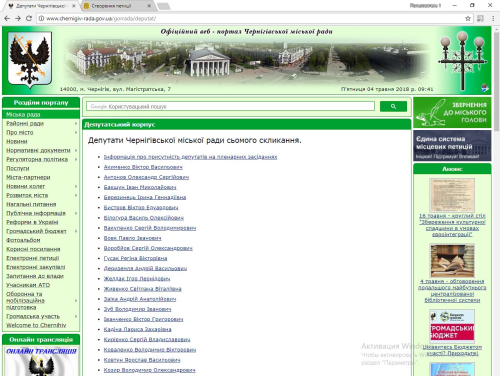Expand the Громадський бюджет submenu arrow

[76, 231]
